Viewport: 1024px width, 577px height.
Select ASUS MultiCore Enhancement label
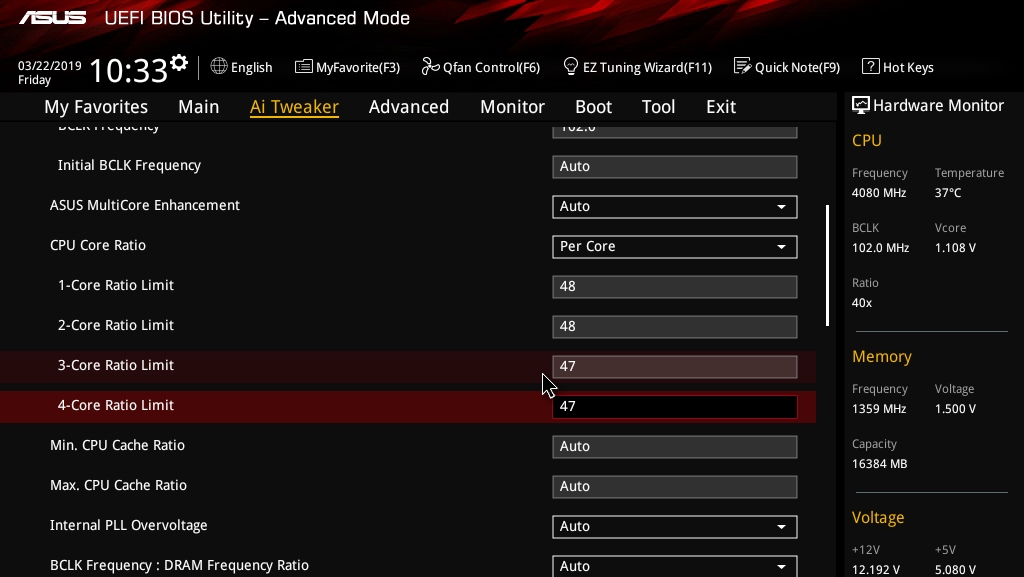point(145,205)
